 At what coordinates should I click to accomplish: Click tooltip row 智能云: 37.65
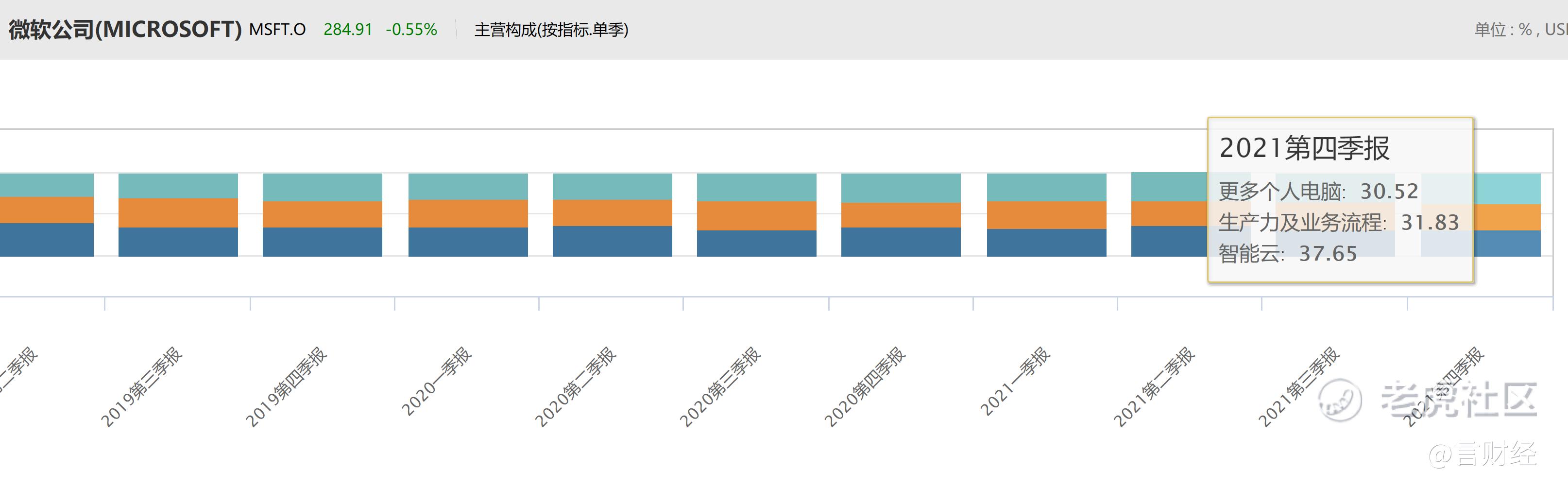click(1288, 254)
